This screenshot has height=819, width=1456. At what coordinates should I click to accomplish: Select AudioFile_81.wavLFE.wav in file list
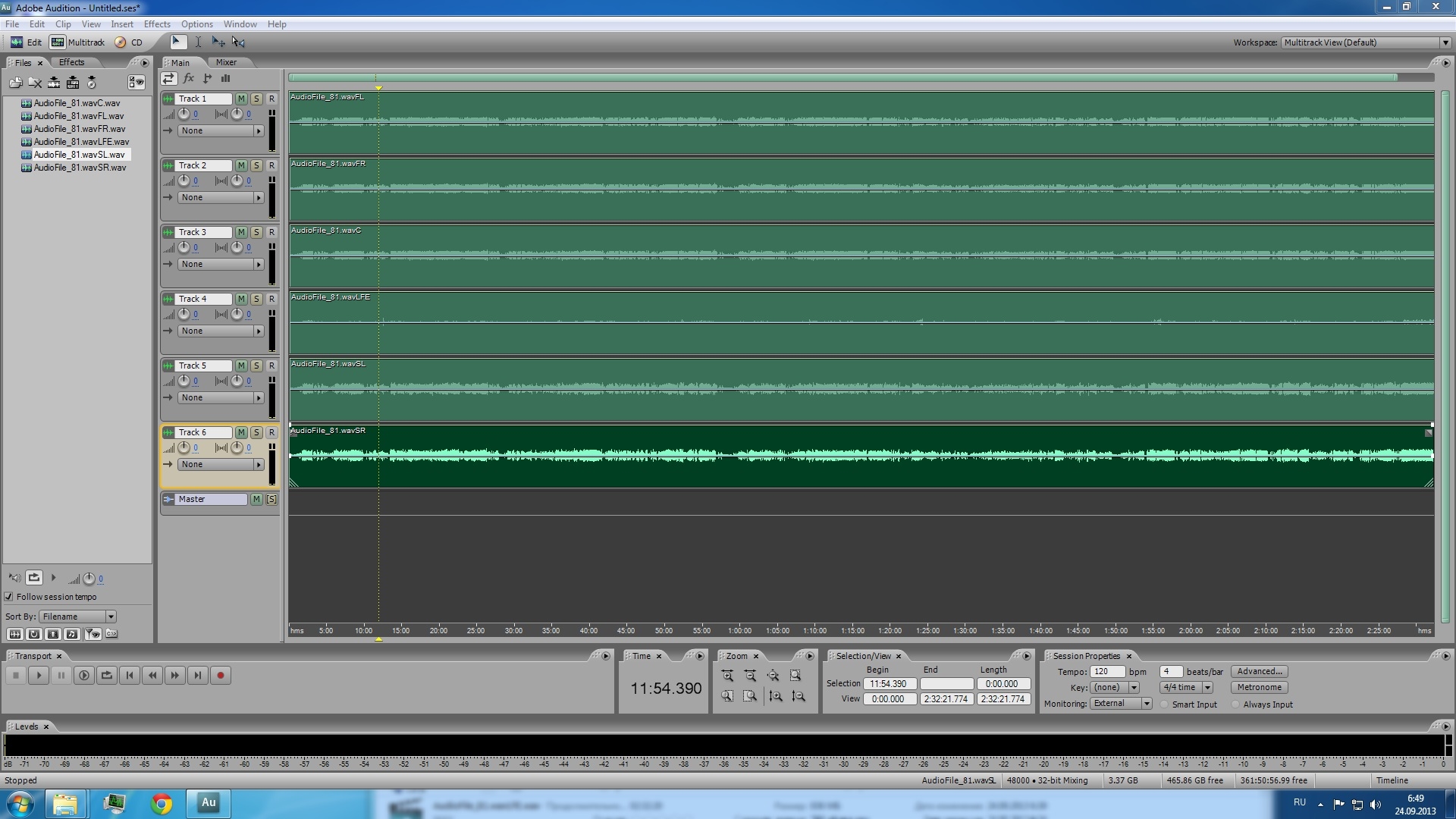coord(81,142)
